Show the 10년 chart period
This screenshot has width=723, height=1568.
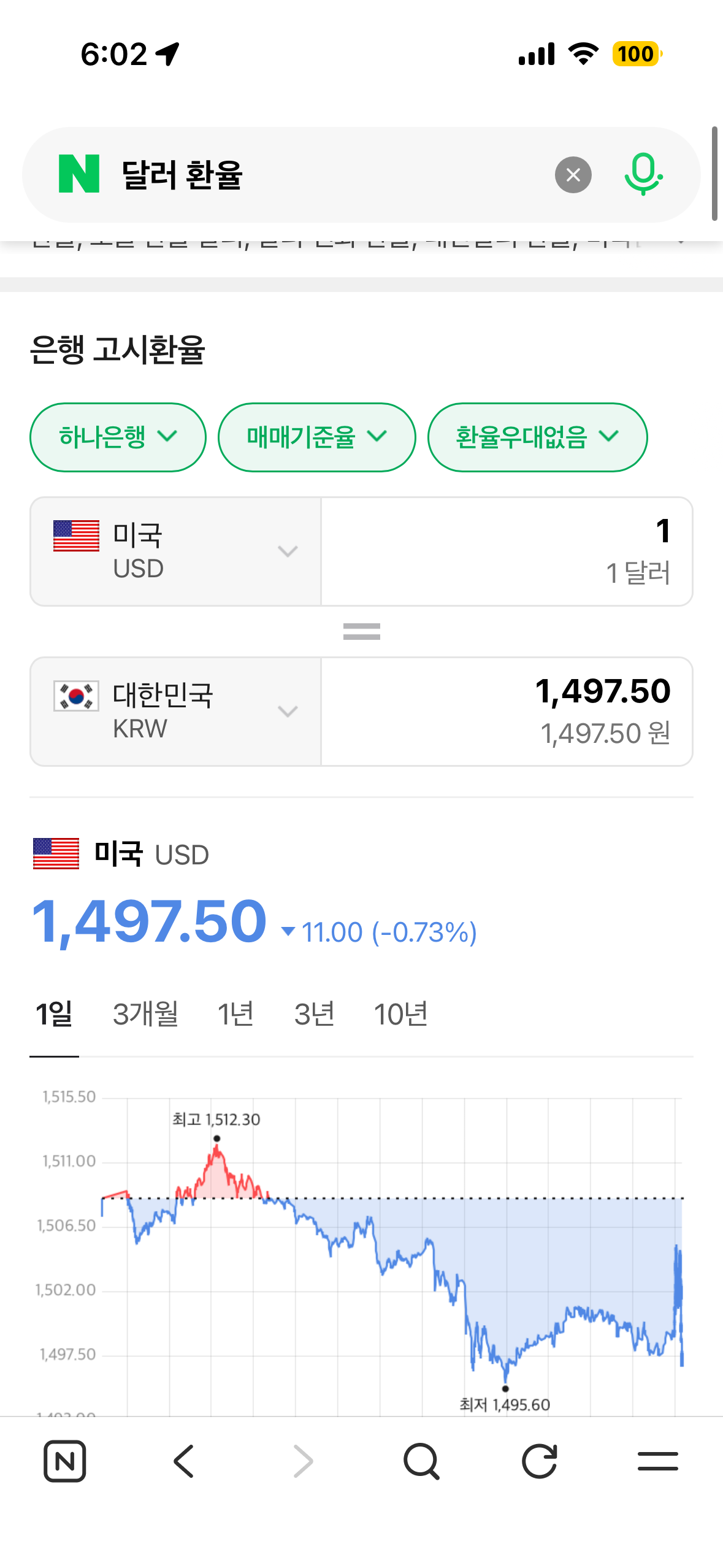click(x=400, y=1014)
